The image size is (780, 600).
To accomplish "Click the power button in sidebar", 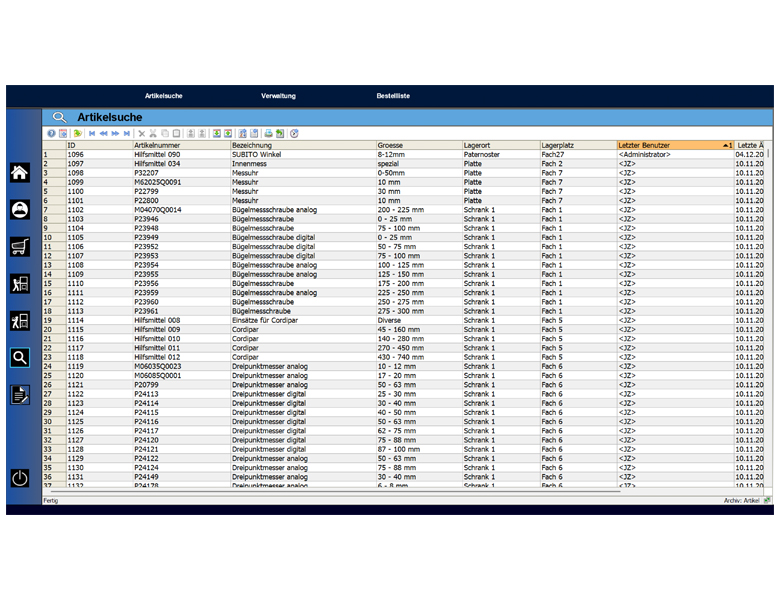I will point(20,479).
